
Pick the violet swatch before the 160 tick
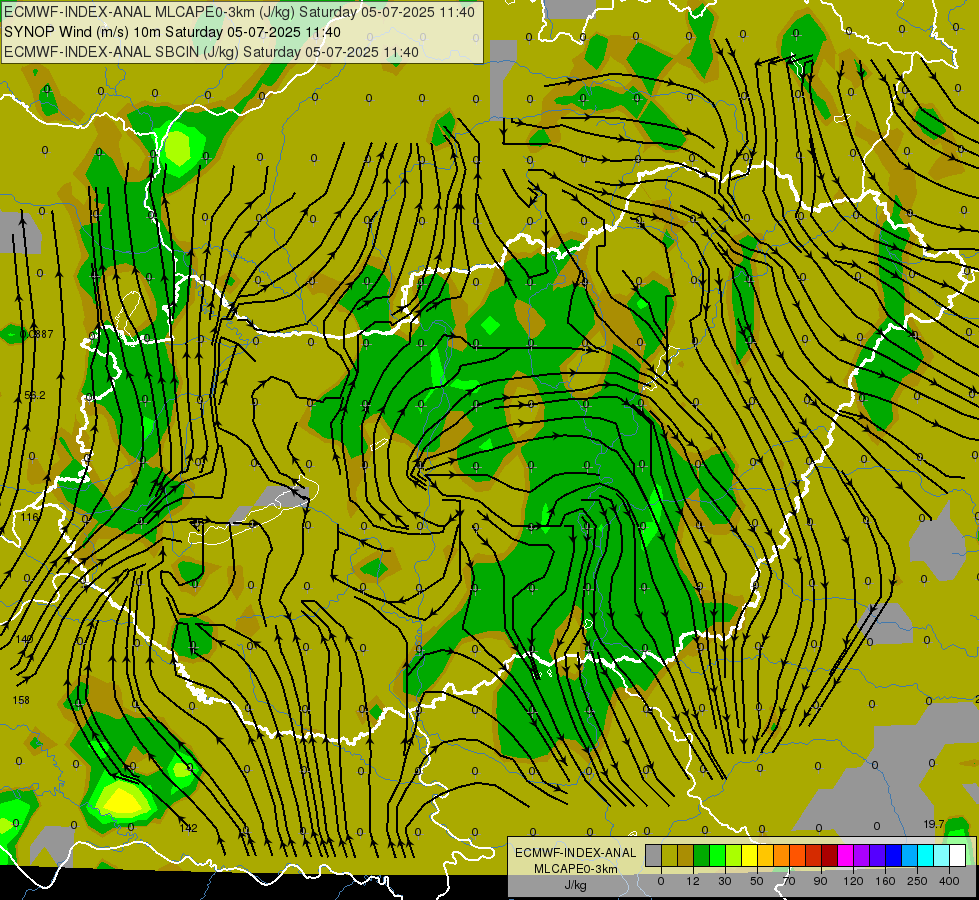pos(878,855)
